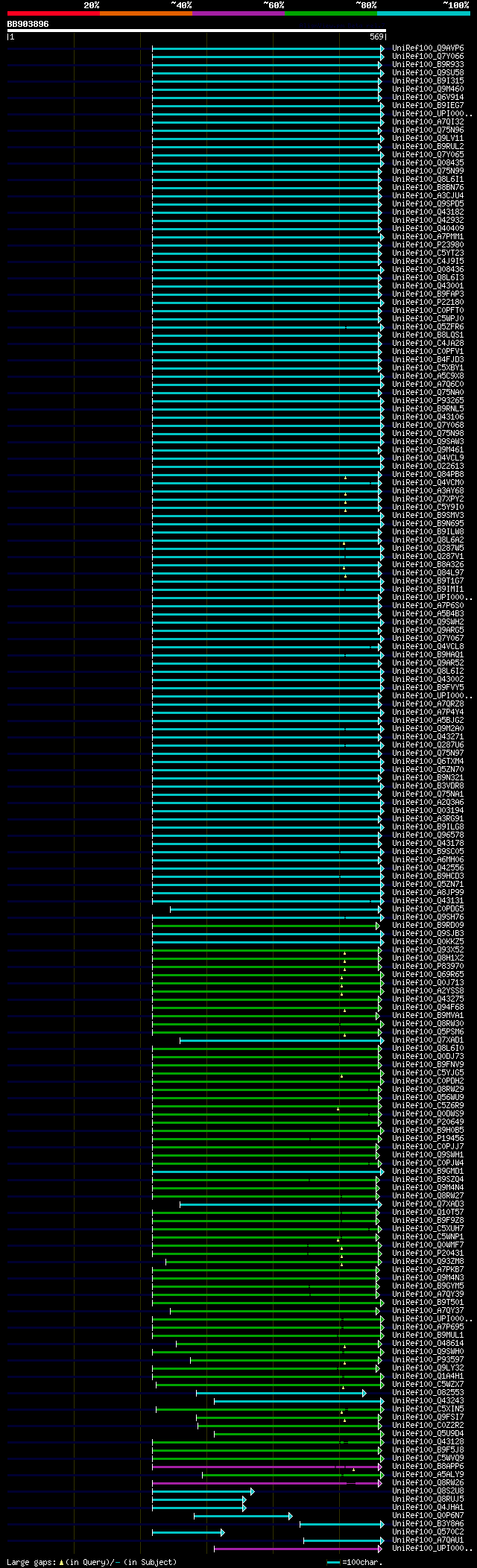This screenshot has height=1568, width=477.
Task: Click cyan alignment bar of UniRef100_Q0P6N7
Action: pyautogui.click(x=243, y=1516)
